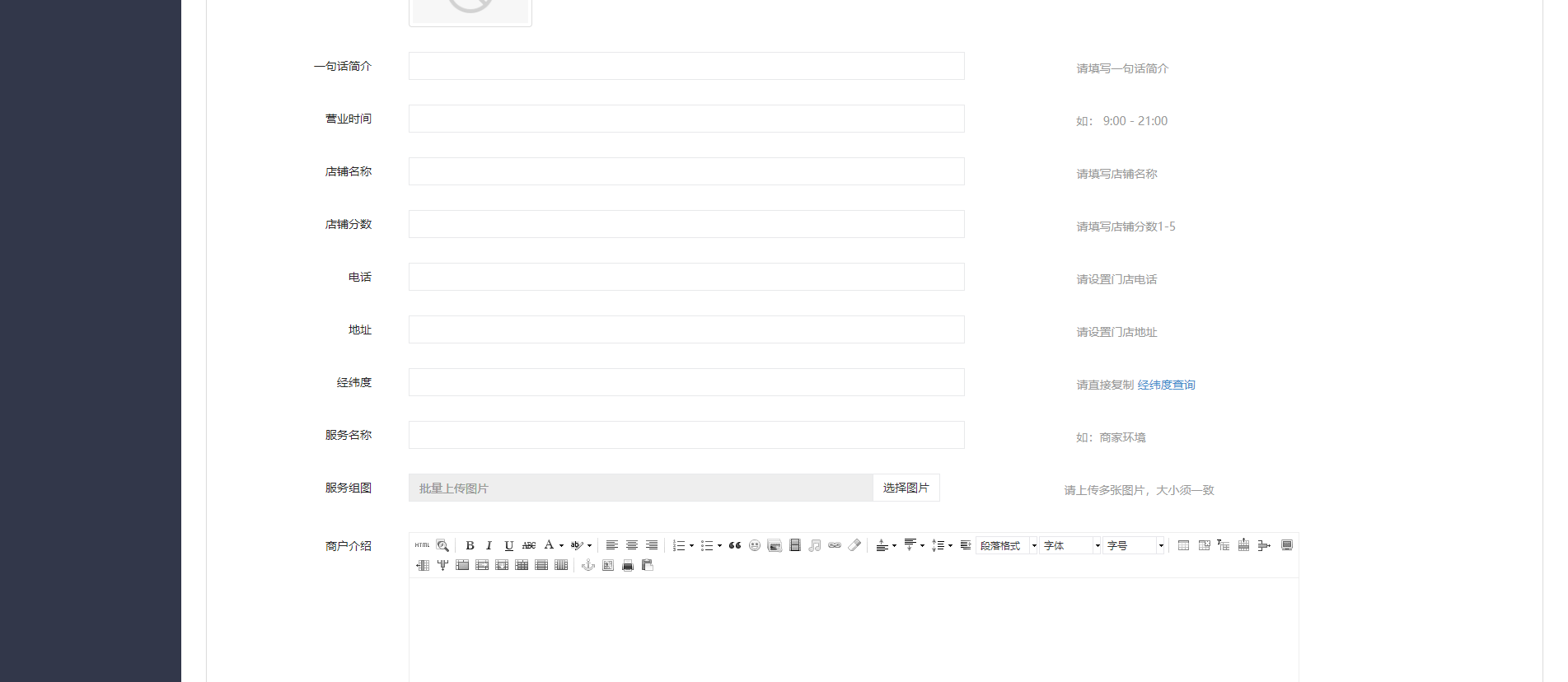Image resolution: width=1568 pixels, height=682 pixels.
Task: Open the 字号 font size dropdown
Action: [x=1133, y=545]
